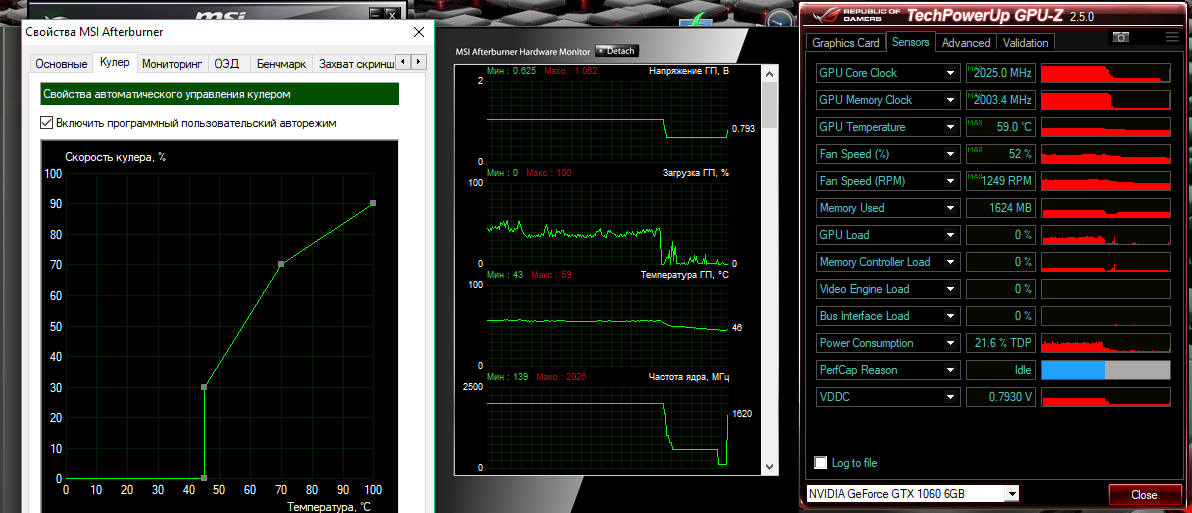Screen dimensions: 1192x513
Task: Open the GPU-Z hamburger menu icon
Action: [x=1171, y=37]
